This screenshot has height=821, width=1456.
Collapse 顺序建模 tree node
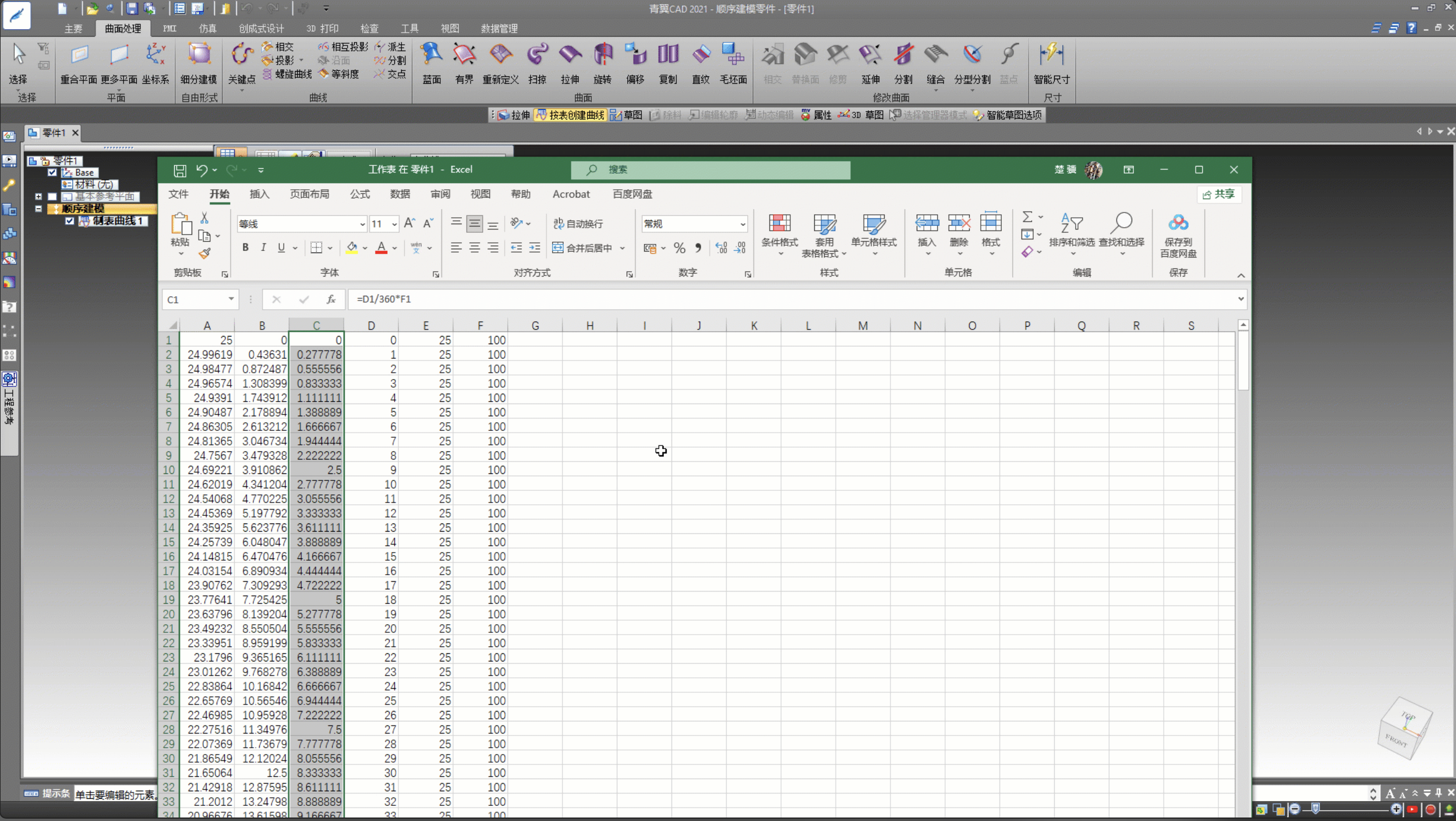38,208
